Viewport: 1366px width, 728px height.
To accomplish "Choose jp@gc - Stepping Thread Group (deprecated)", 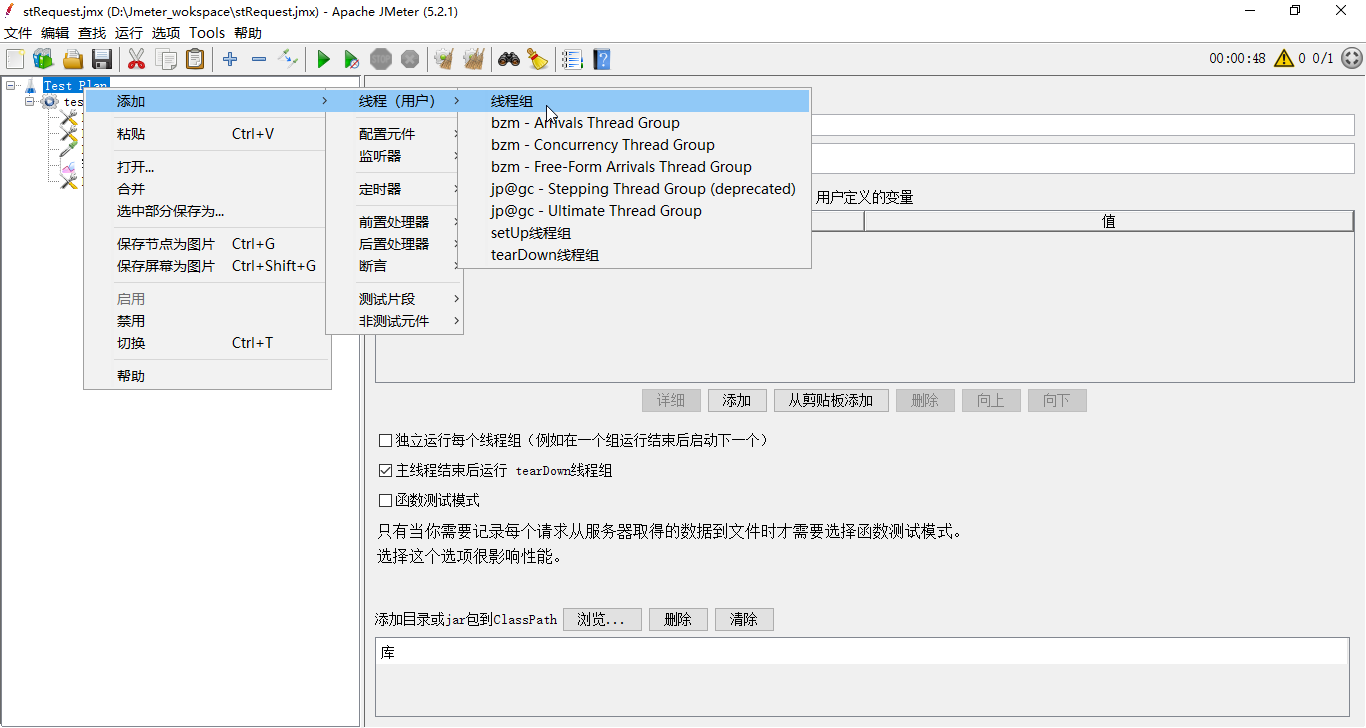I will tap(633, 189).
